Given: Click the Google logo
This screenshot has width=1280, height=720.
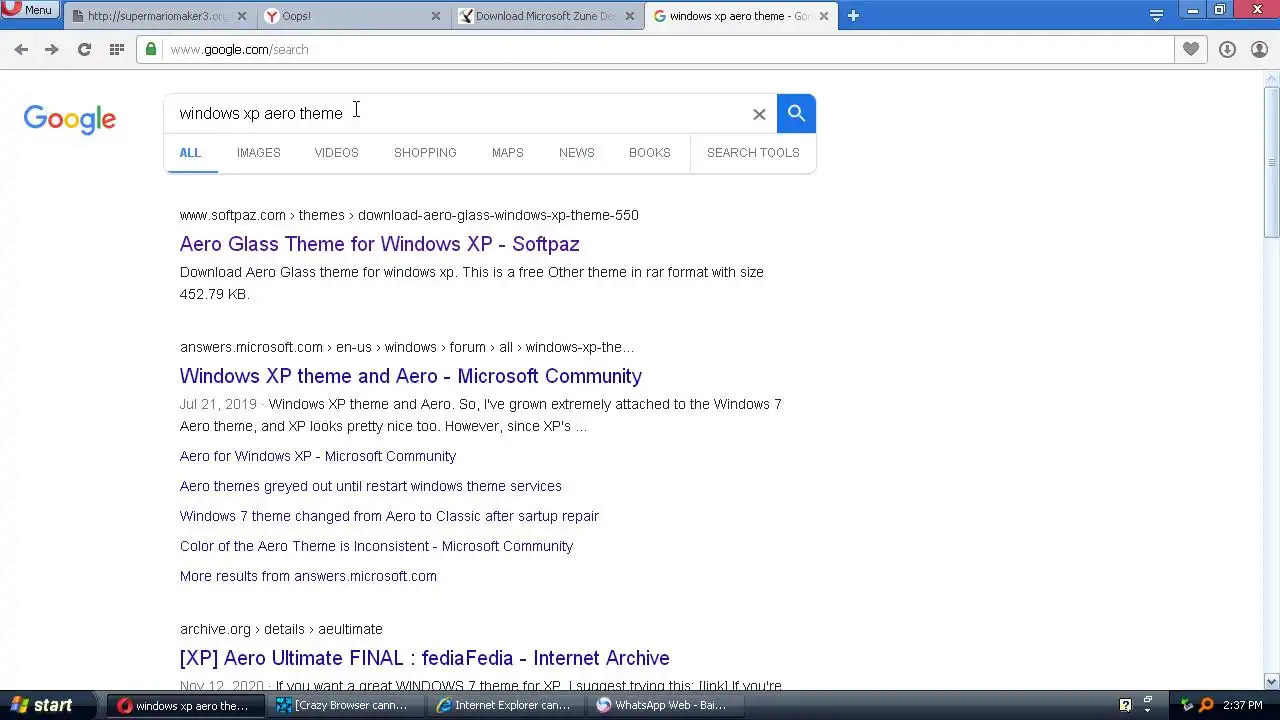Looking at the screenshot, I should (70, 119).
